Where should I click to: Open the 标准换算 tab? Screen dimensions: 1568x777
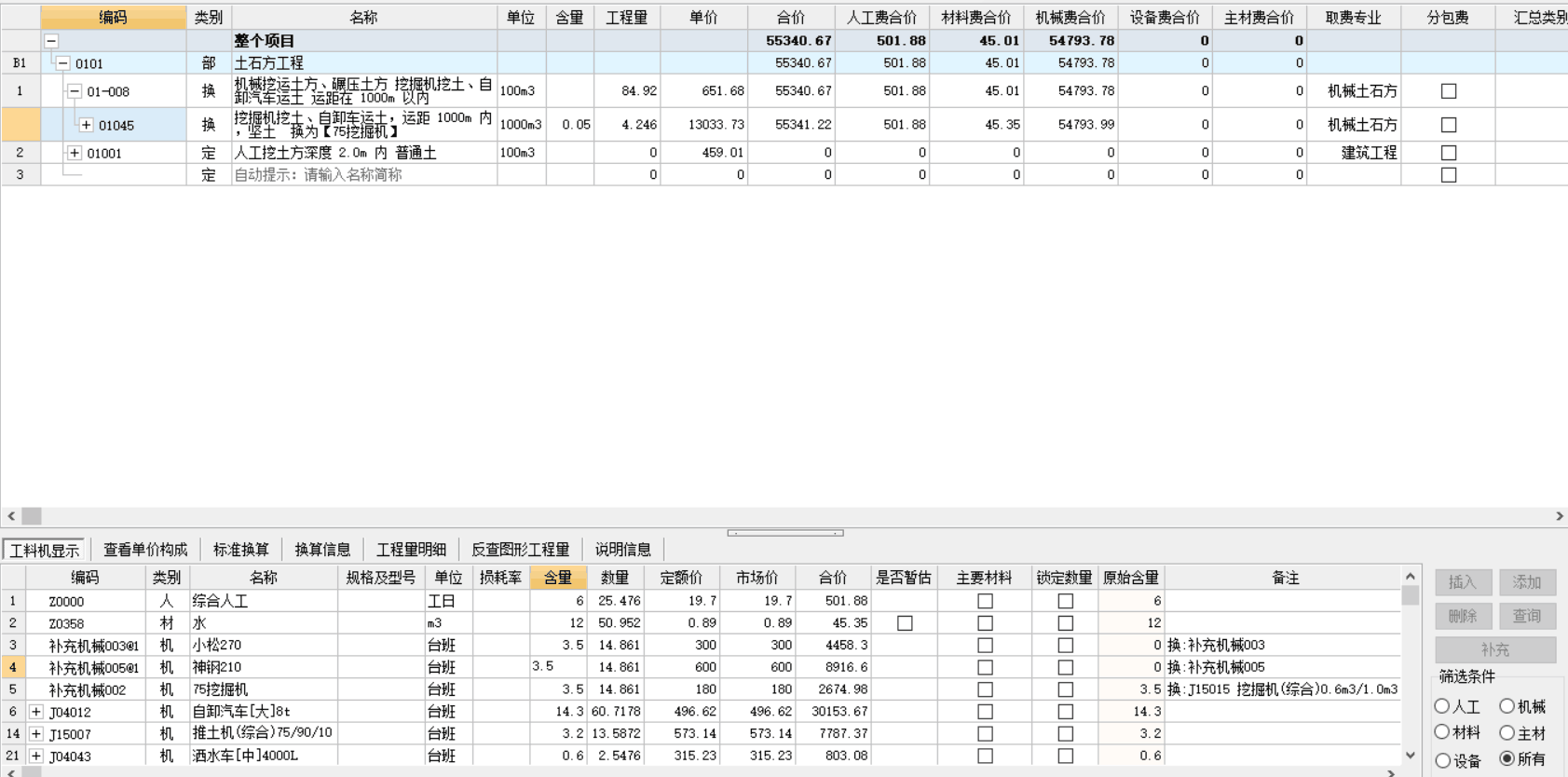point(241,550)
